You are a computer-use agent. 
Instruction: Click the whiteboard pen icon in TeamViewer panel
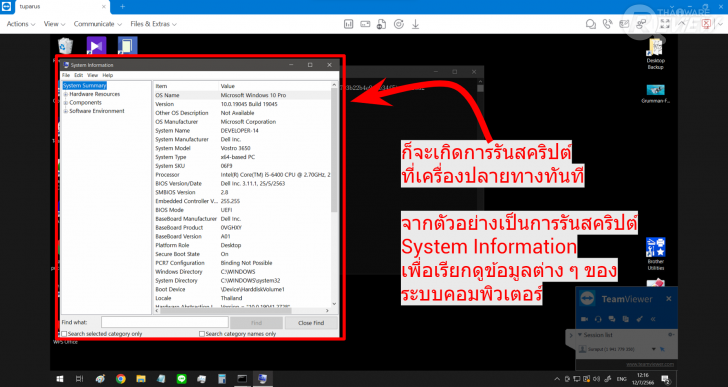pos(639,319)
